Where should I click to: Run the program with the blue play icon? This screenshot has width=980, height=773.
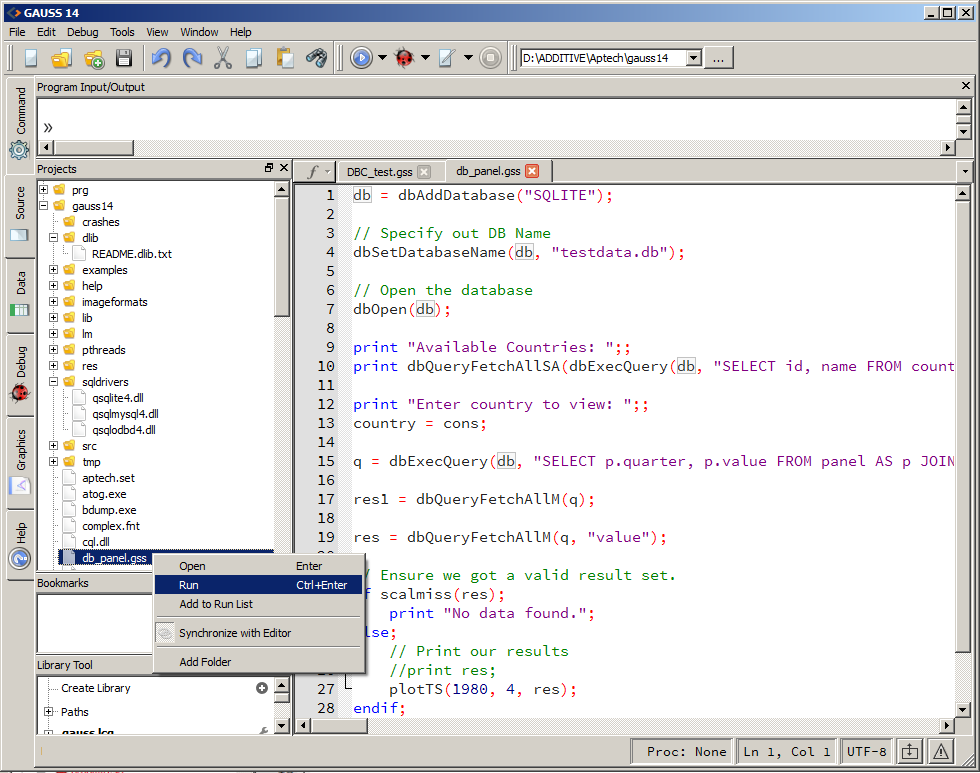[x=361, y=58]
